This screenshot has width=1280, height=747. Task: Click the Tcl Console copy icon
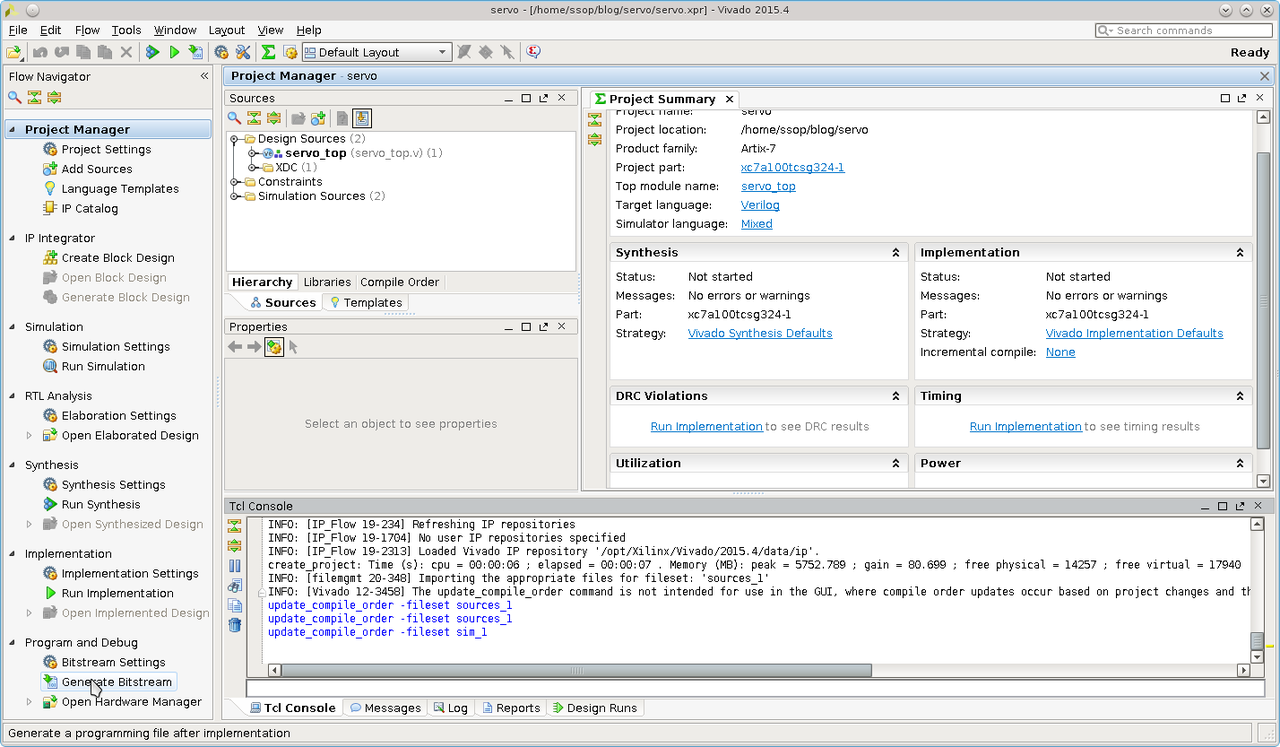point(235,605)
